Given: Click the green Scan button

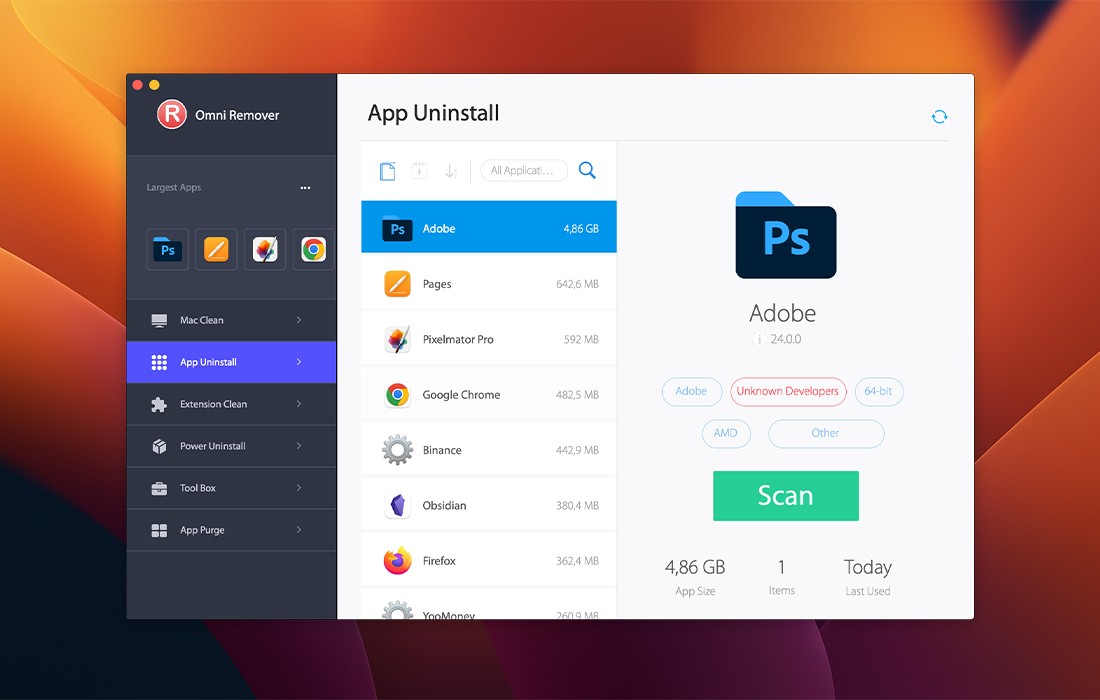Looking at the screenshot, I should [x=786, y=496].
